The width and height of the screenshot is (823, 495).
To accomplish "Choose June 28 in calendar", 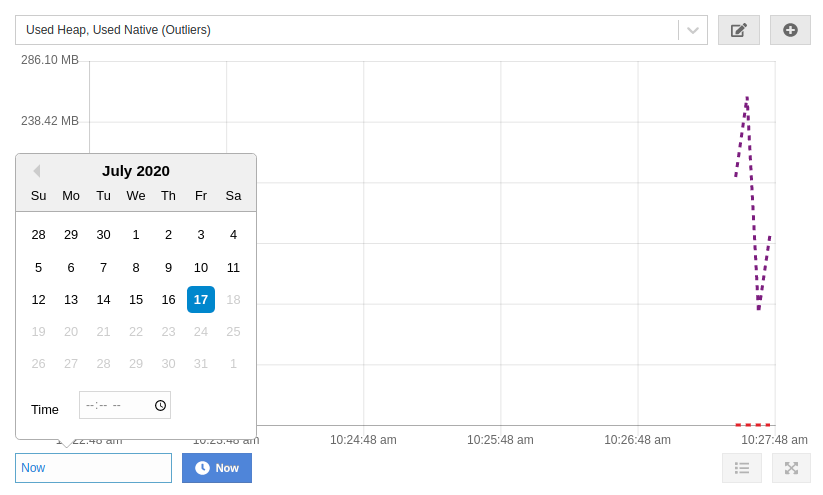I will click(38, 235).
